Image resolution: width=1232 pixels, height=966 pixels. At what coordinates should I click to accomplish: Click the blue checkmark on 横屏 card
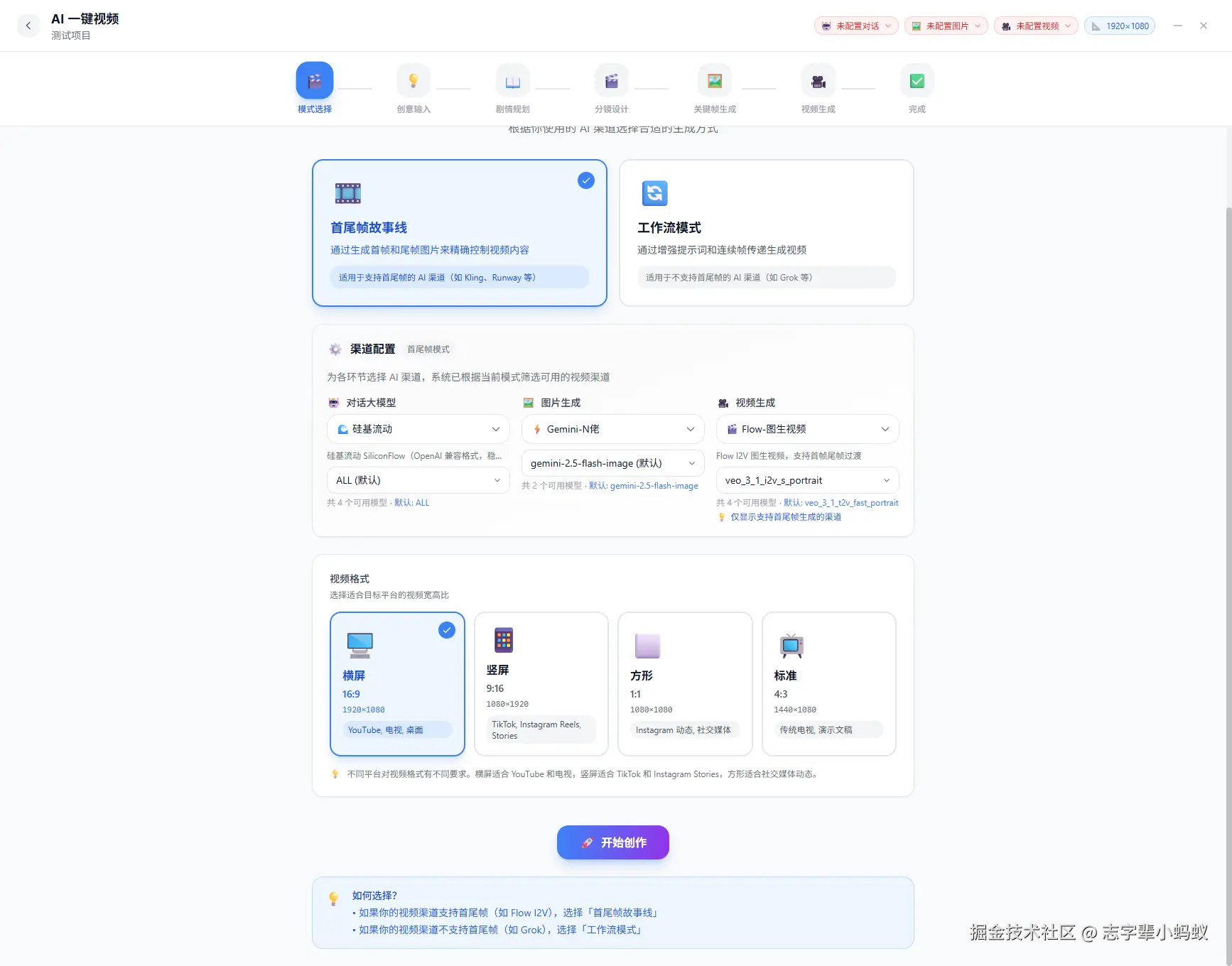(447, 630)
